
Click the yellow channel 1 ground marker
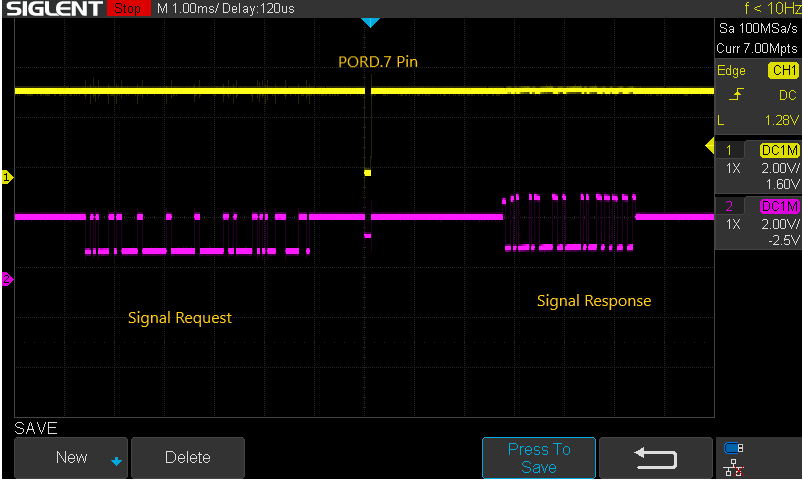pyautogui.click(x=7, y=177)
